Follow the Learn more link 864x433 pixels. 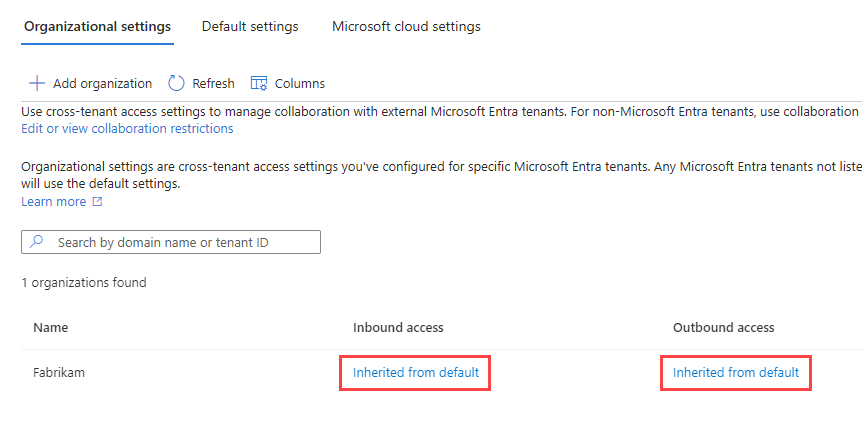[x=54, y=202]
